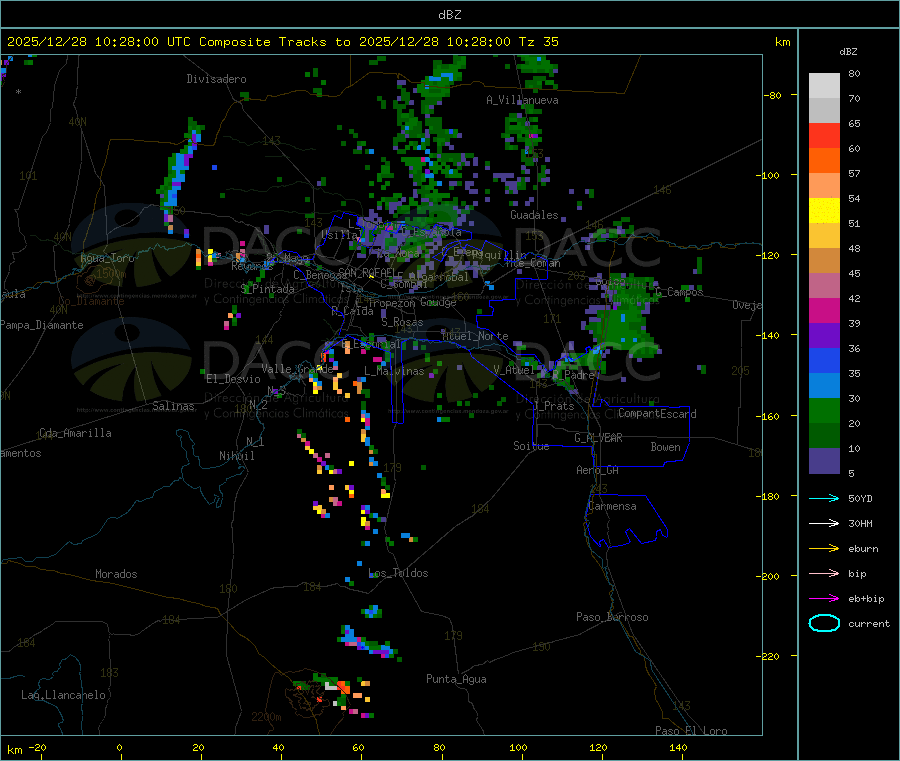Click the 'Morados' map label
The width and height of the screenshot is (900, 761).
click(x=116, y=574)
